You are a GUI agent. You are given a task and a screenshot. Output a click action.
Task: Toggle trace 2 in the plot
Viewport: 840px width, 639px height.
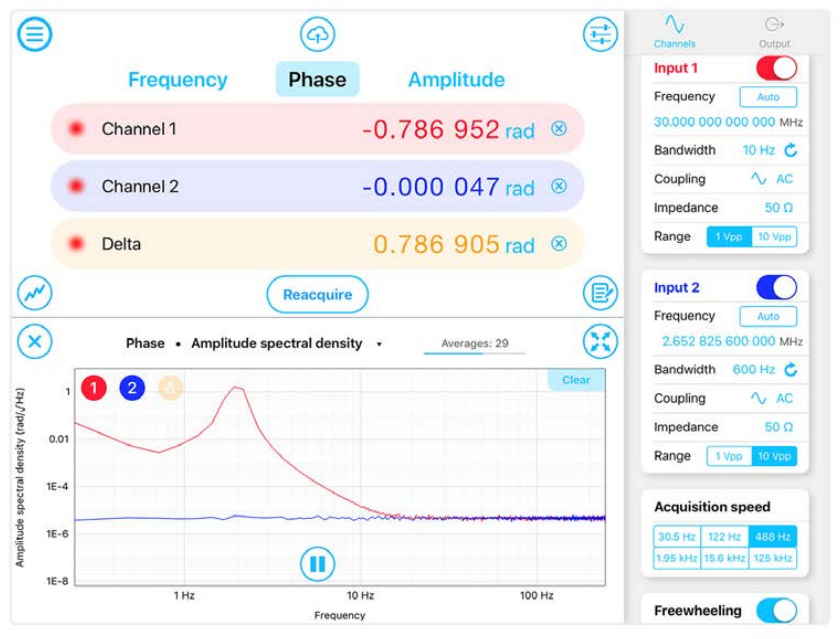(132, 388)
